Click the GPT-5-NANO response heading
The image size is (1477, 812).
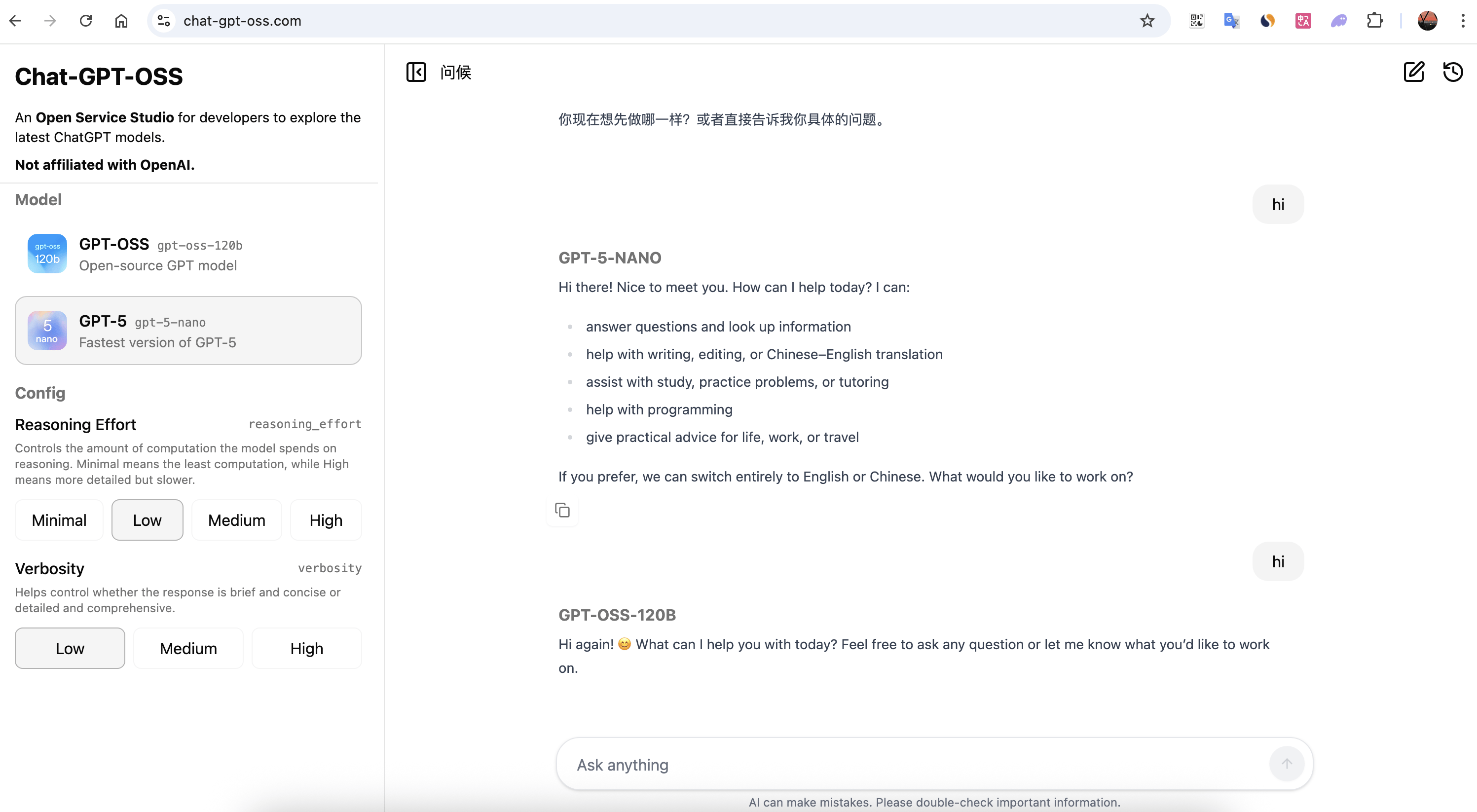(x=610, y=258)
